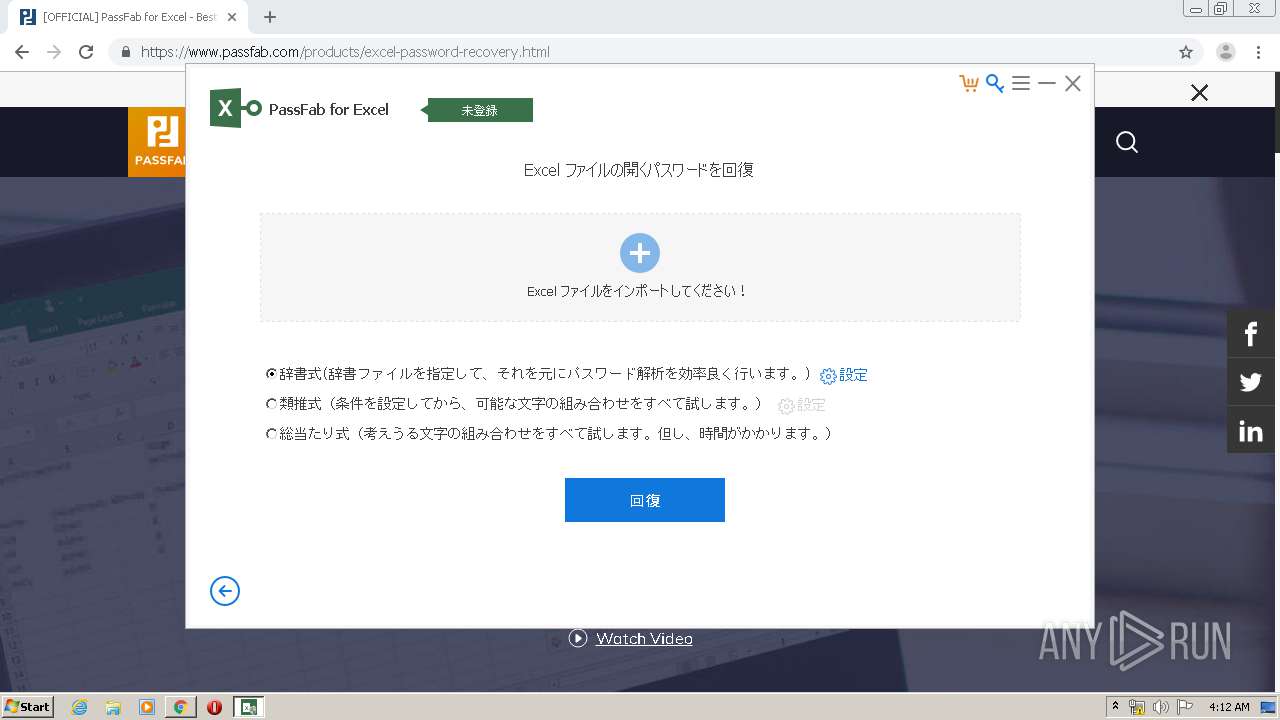
Task: Click the red Opera taskbar icon
Action: click(214, 707)
